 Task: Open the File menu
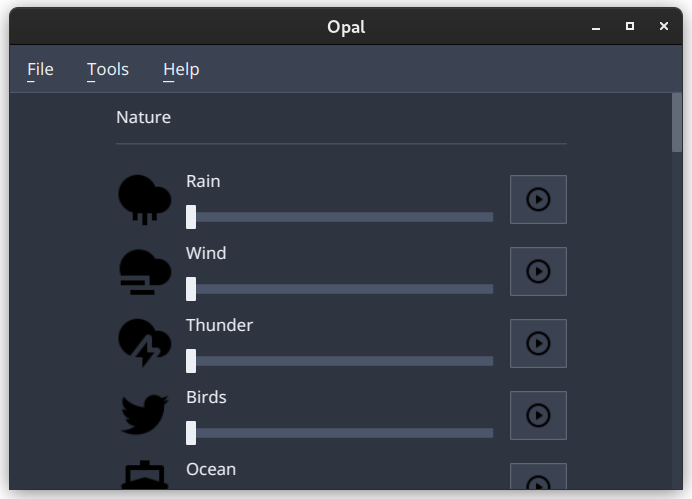[40, 69]
